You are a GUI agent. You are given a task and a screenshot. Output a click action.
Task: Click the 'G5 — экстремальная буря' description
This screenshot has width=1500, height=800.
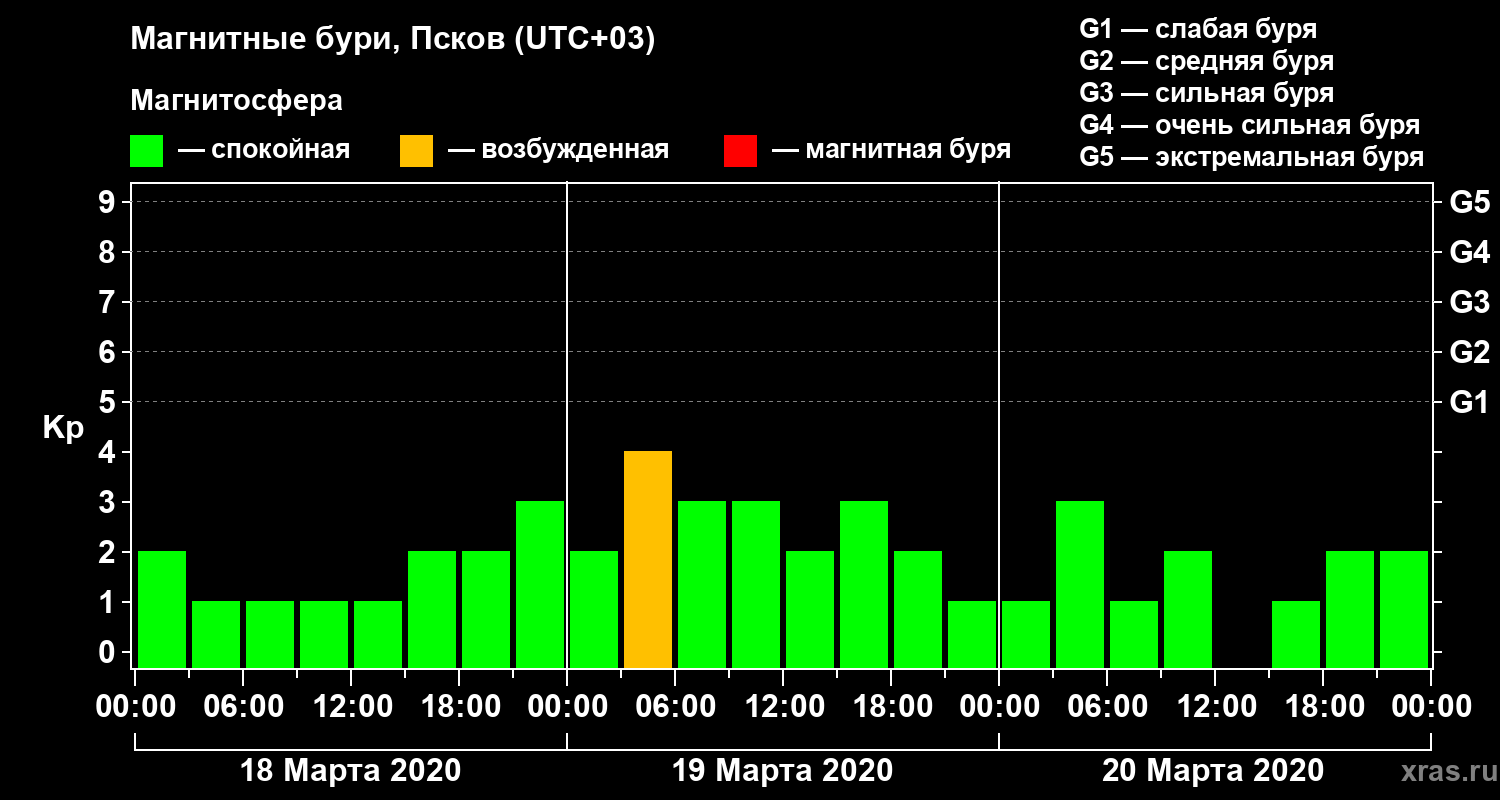(1252, 157)
